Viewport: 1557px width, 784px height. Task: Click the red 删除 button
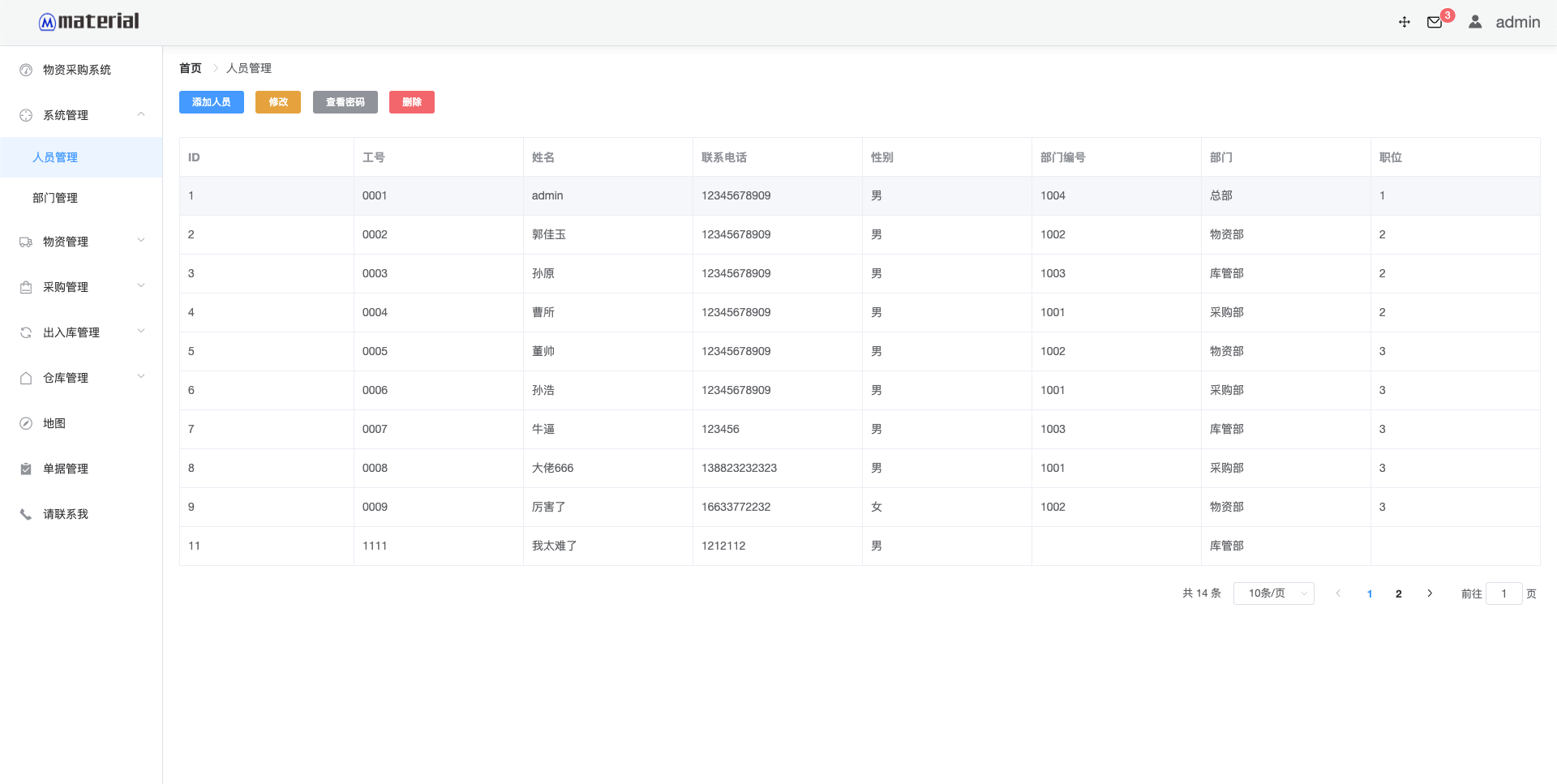point(412,102)
